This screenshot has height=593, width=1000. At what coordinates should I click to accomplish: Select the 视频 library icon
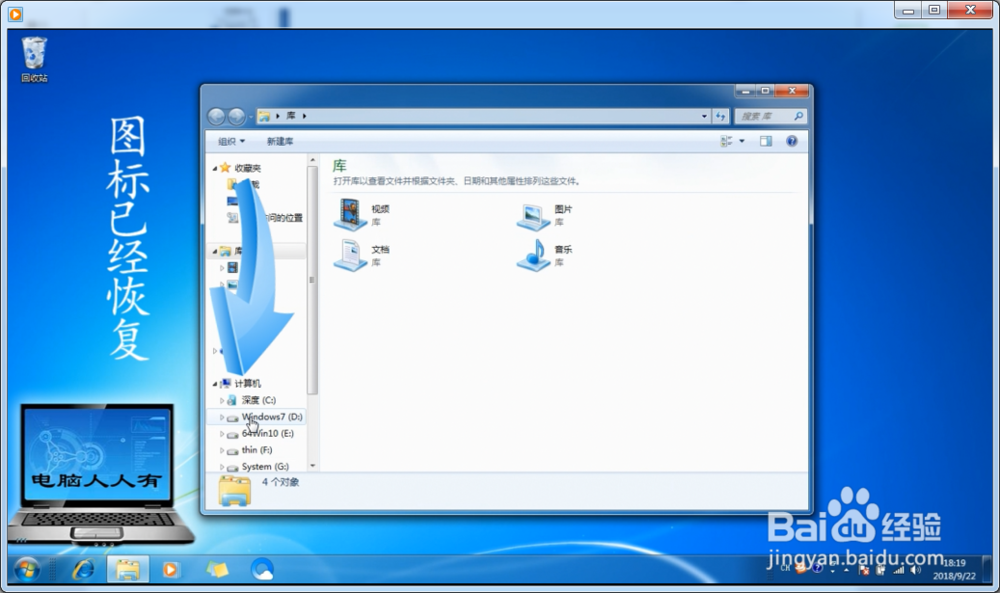[x=350, y=214]
